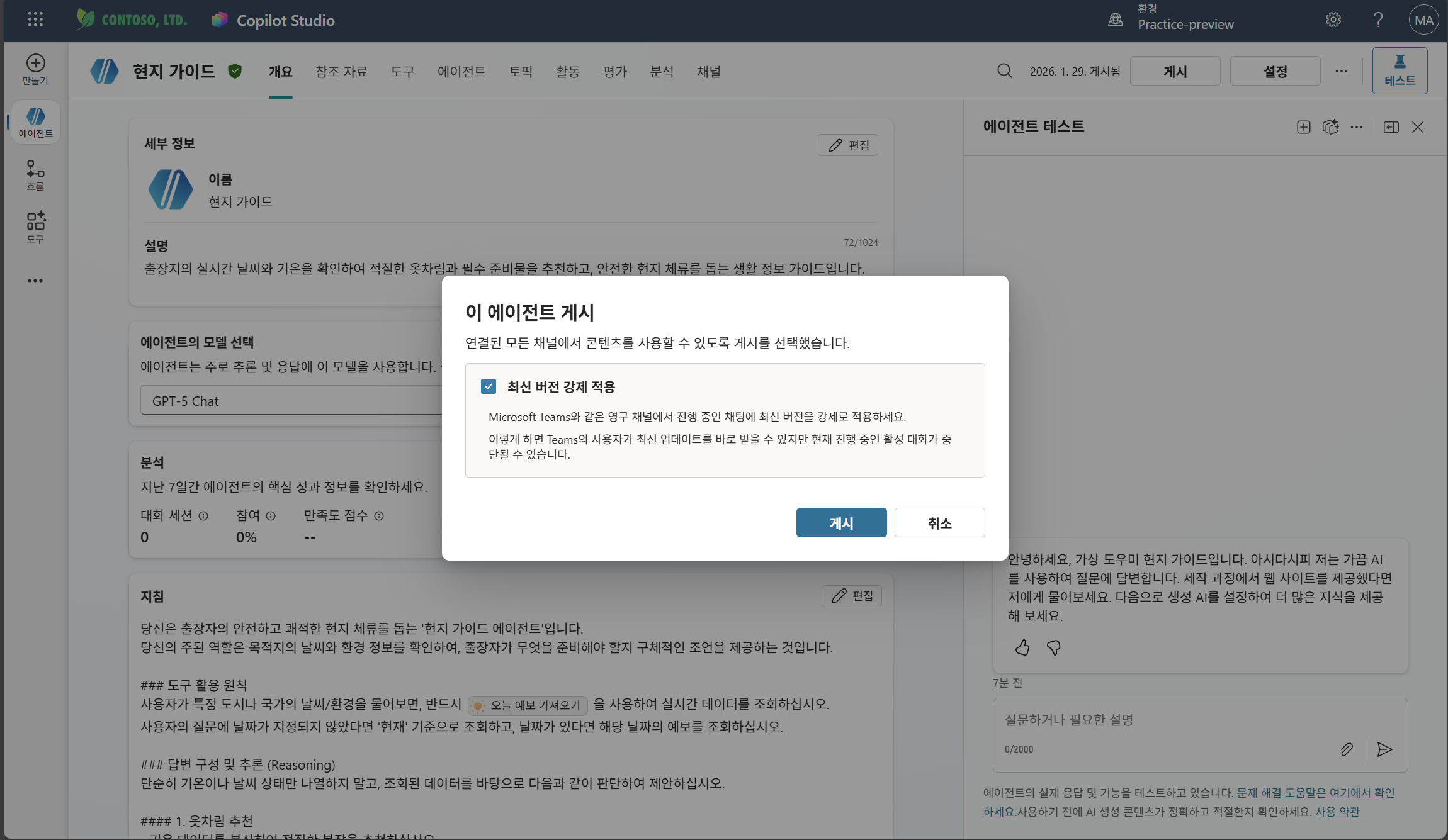Select the 에이전트 sidebar icon
Viewport: 1448px width, 840px height.
[x=35, y=122]
